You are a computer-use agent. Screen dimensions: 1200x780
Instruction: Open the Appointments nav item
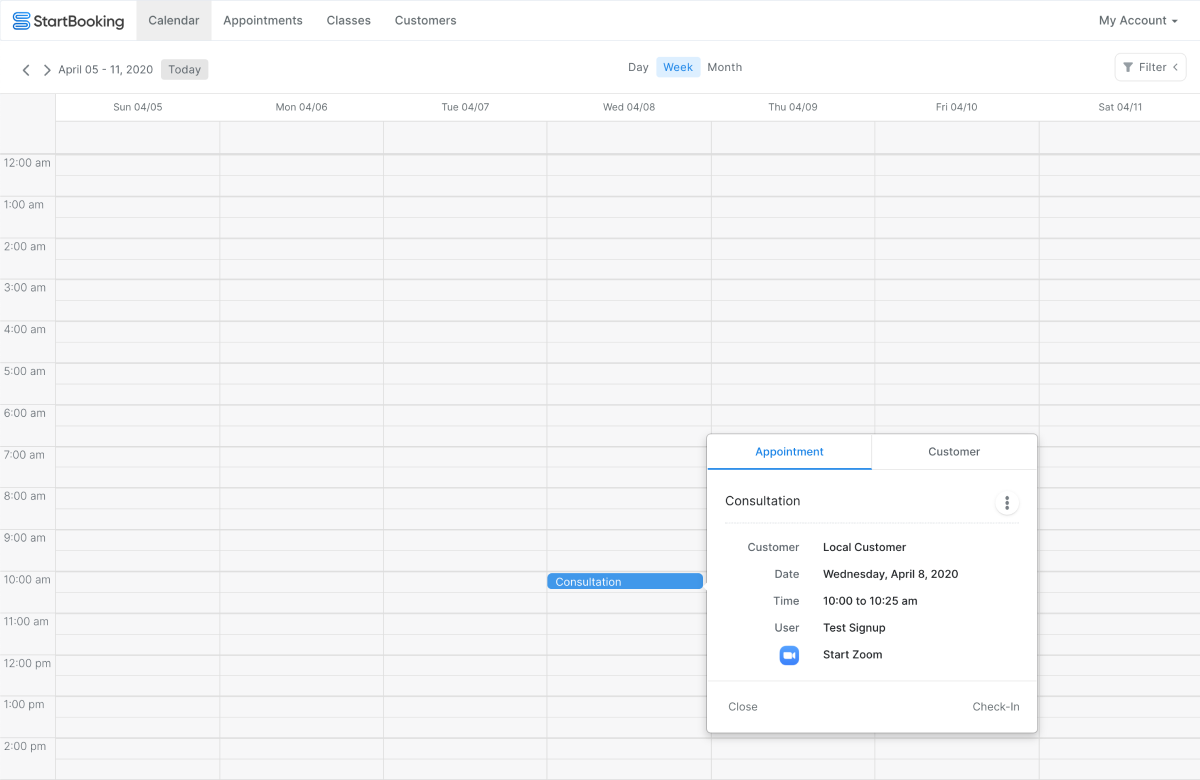click(263, 20)
